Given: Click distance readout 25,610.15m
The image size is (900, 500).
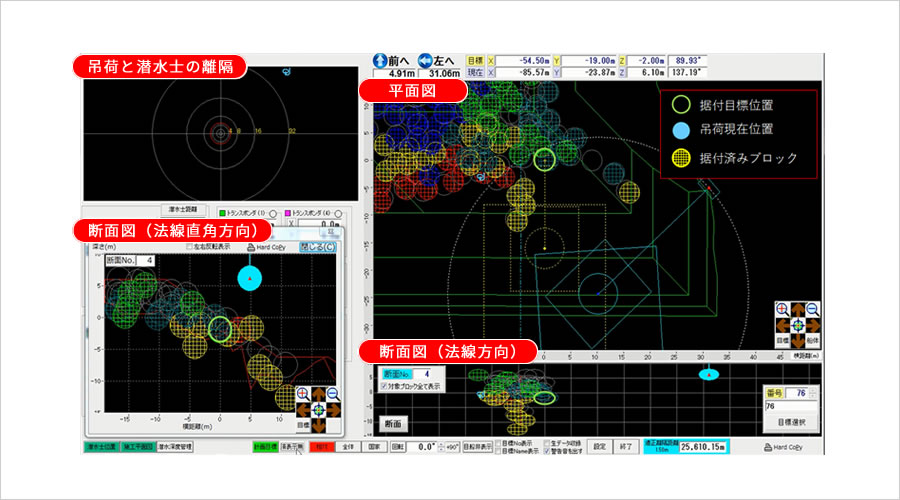Looking at the screenshot, I should [703, 447].
